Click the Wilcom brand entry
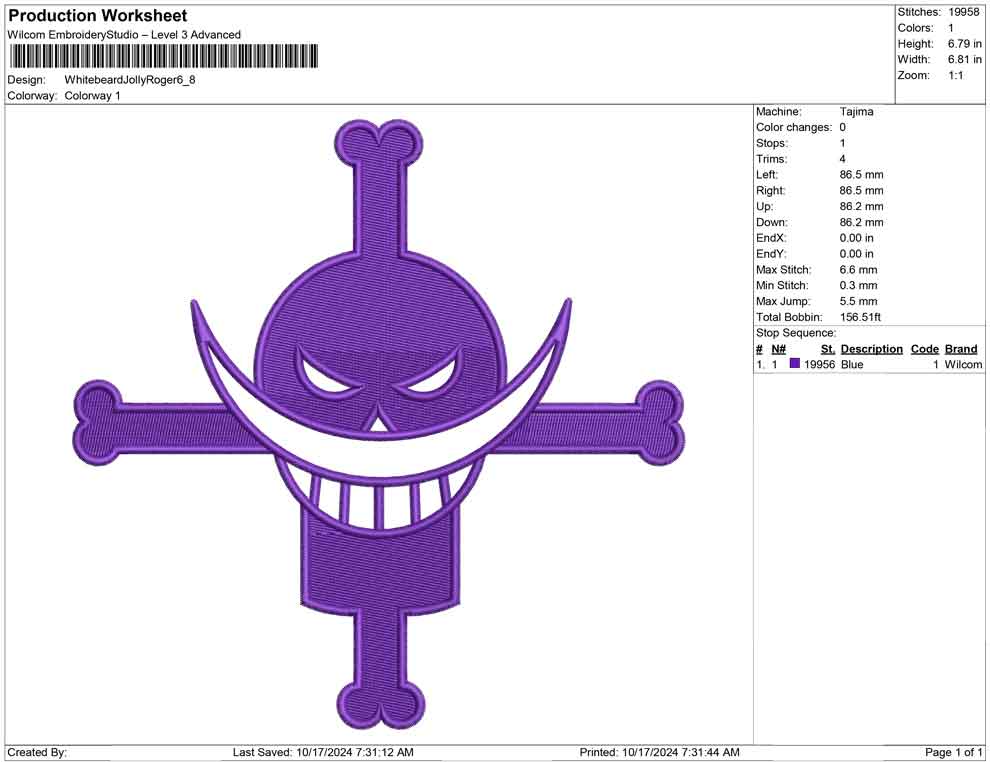990x762 pixels. [962, 365]
